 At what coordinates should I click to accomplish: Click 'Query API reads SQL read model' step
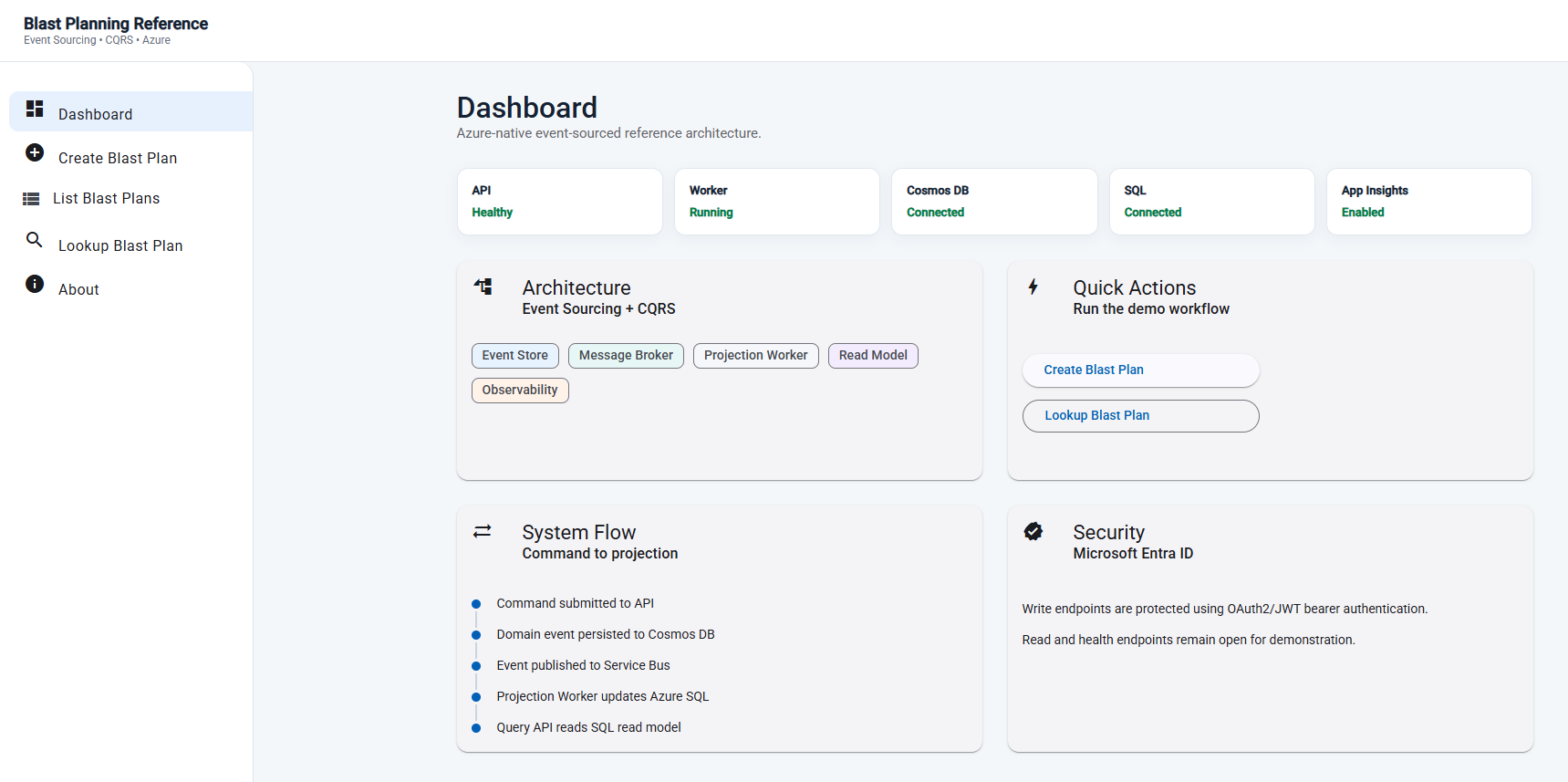[589, 727]
